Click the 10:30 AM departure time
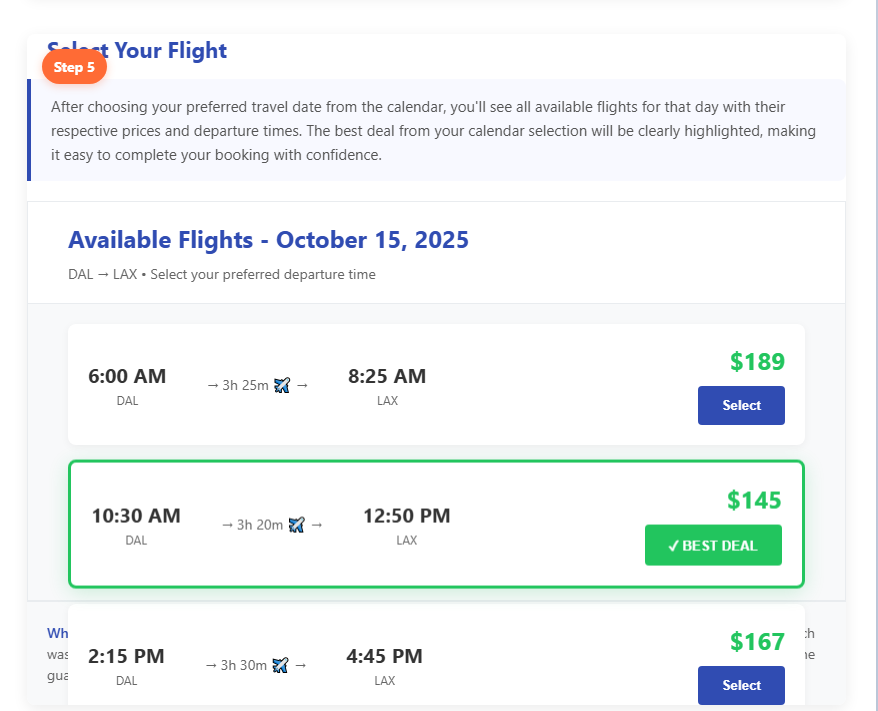The height and width of the screenshot is (711, 878). coord(136,516)
